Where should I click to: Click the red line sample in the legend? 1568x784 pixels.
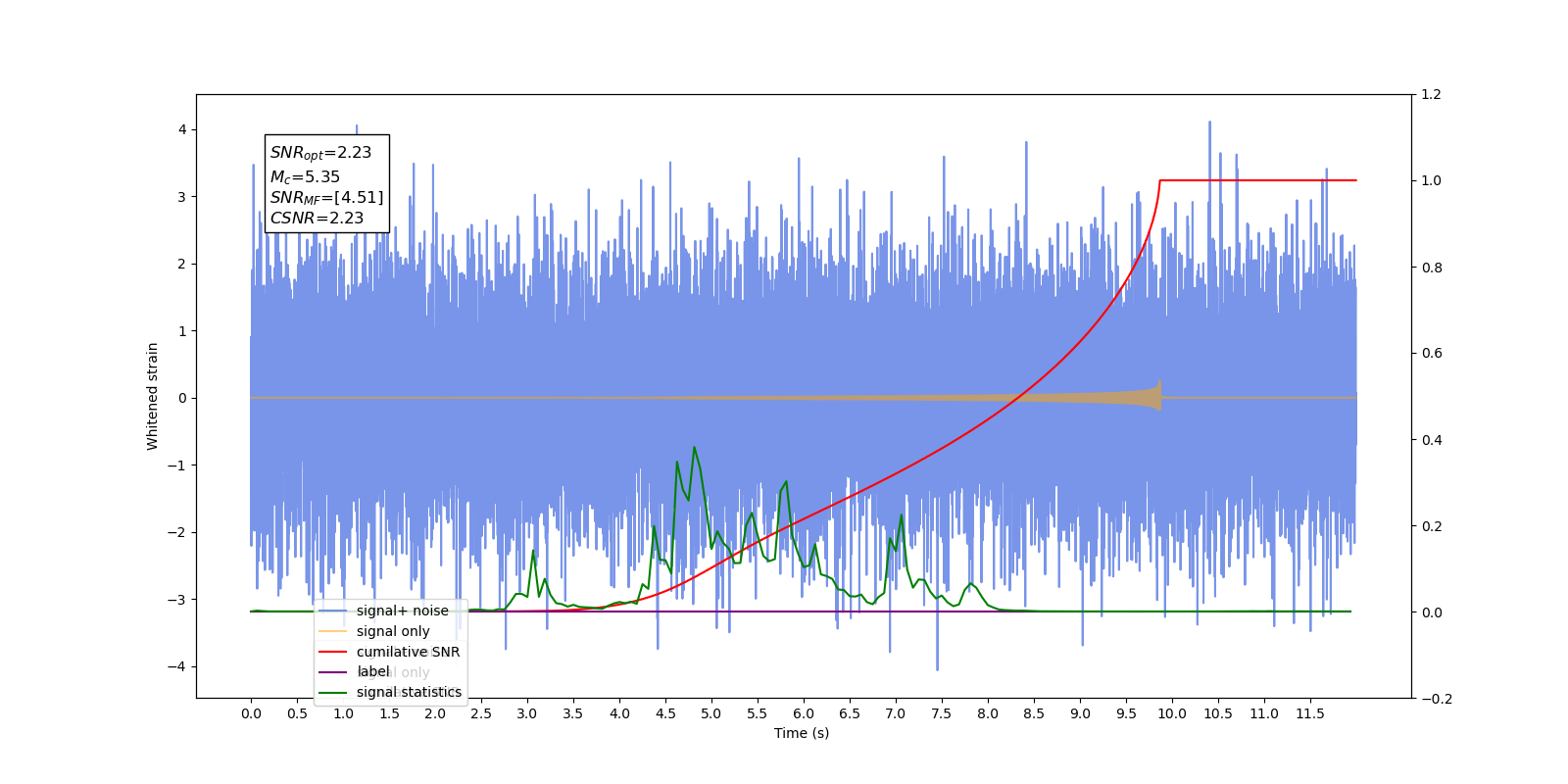(333, 652)
